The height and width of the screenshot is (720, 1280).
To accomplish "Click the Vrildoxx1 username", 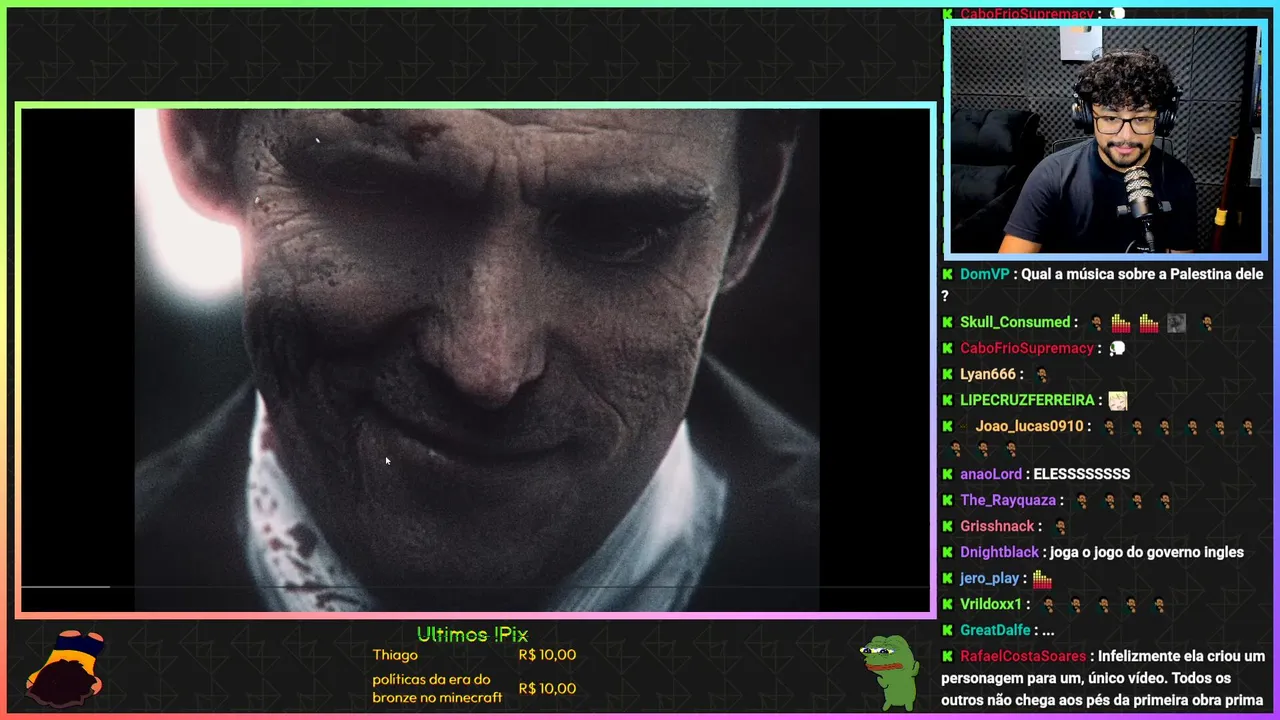I will 991,604.
